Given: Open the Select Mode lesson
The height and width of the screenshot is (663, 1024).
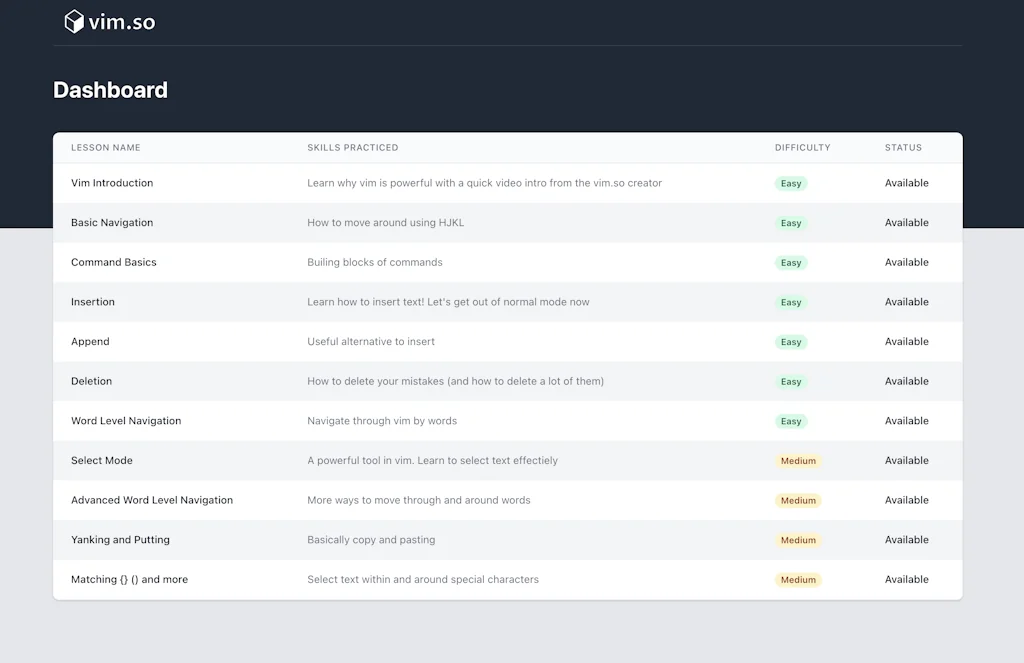Looking at the screenshot, I should coord(101,460).
